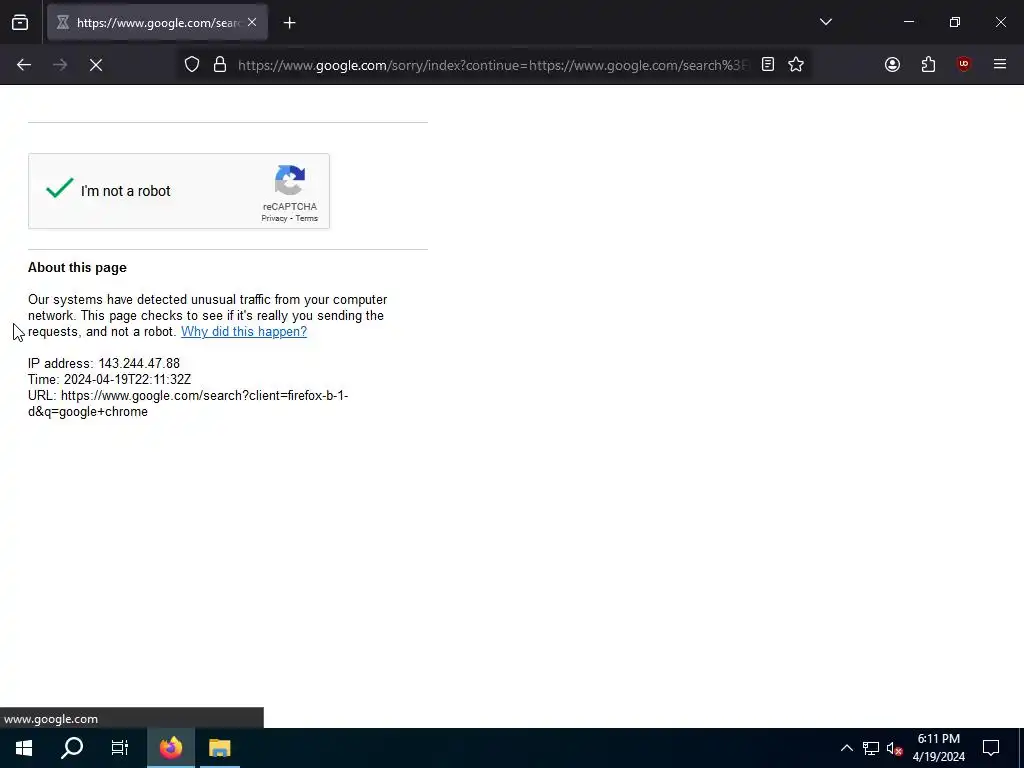1024x768 pixels.
Task: Open Windows taskbar search
Action: click(72, 748)
